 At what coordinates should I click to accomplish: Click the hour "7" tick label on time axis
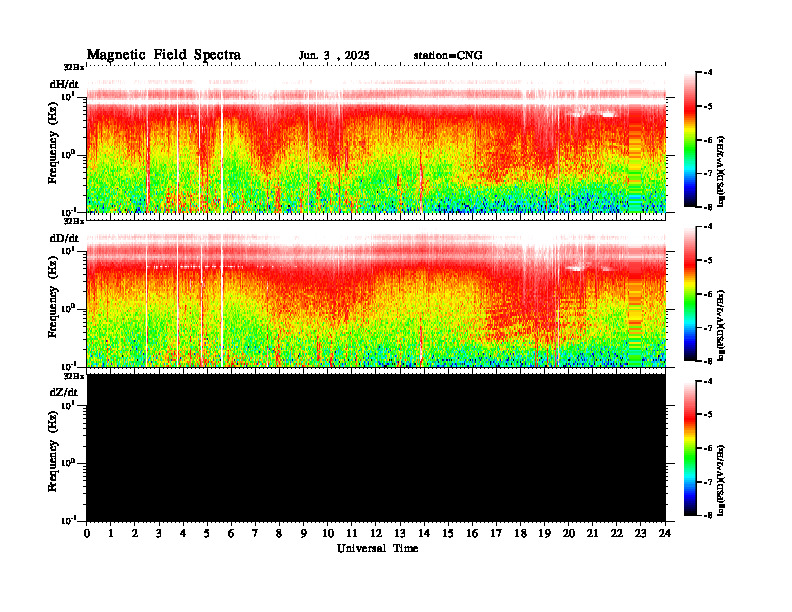pyautogui.click(x=255, y=533)
